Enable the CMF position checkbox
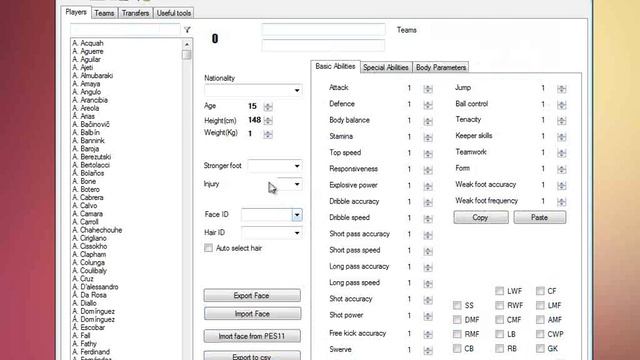The width and height of the screenshot is (640, 360). click(x=500, y=320)
